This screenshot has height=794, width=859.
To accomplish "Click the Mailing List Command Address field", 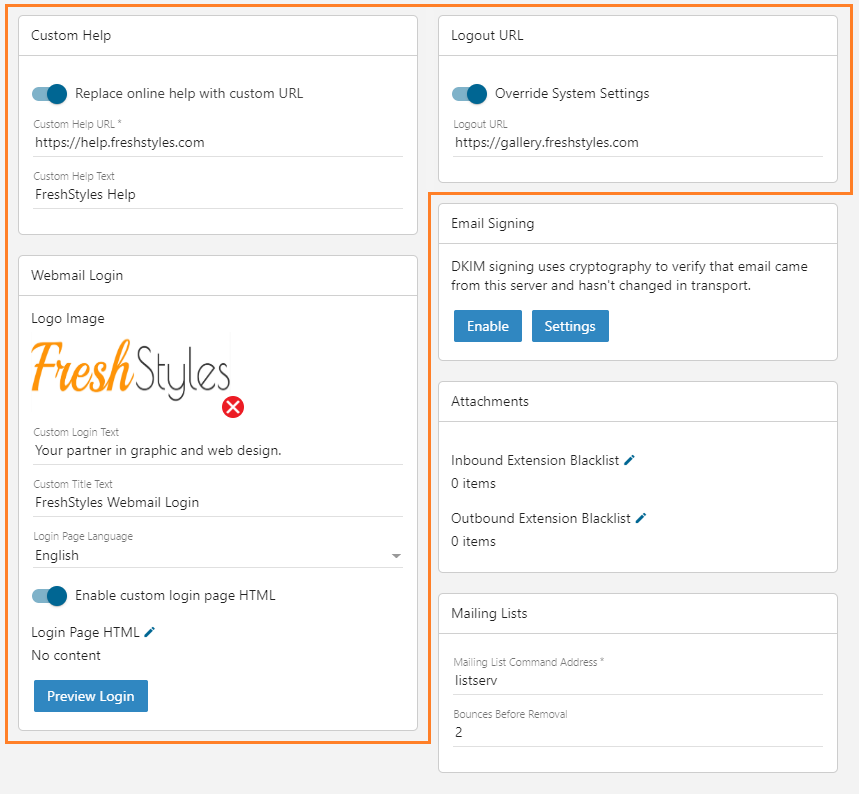I will (638, 681).
